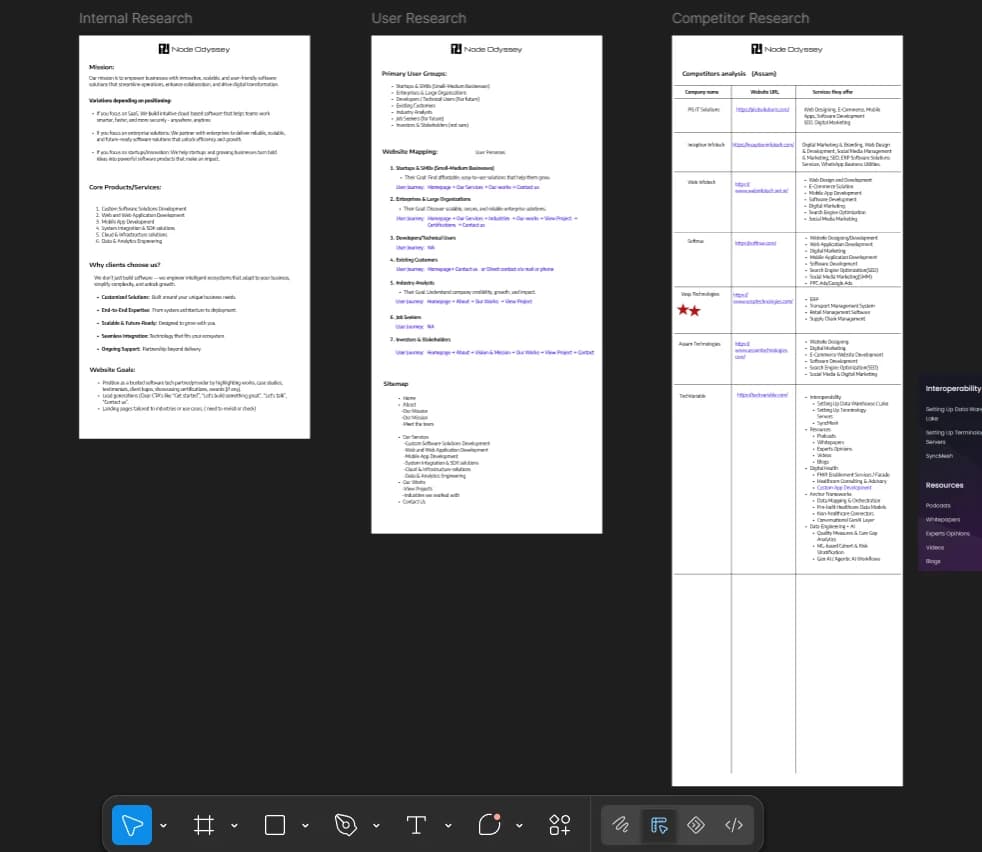Click Videos item under Resources

point(934,548)
